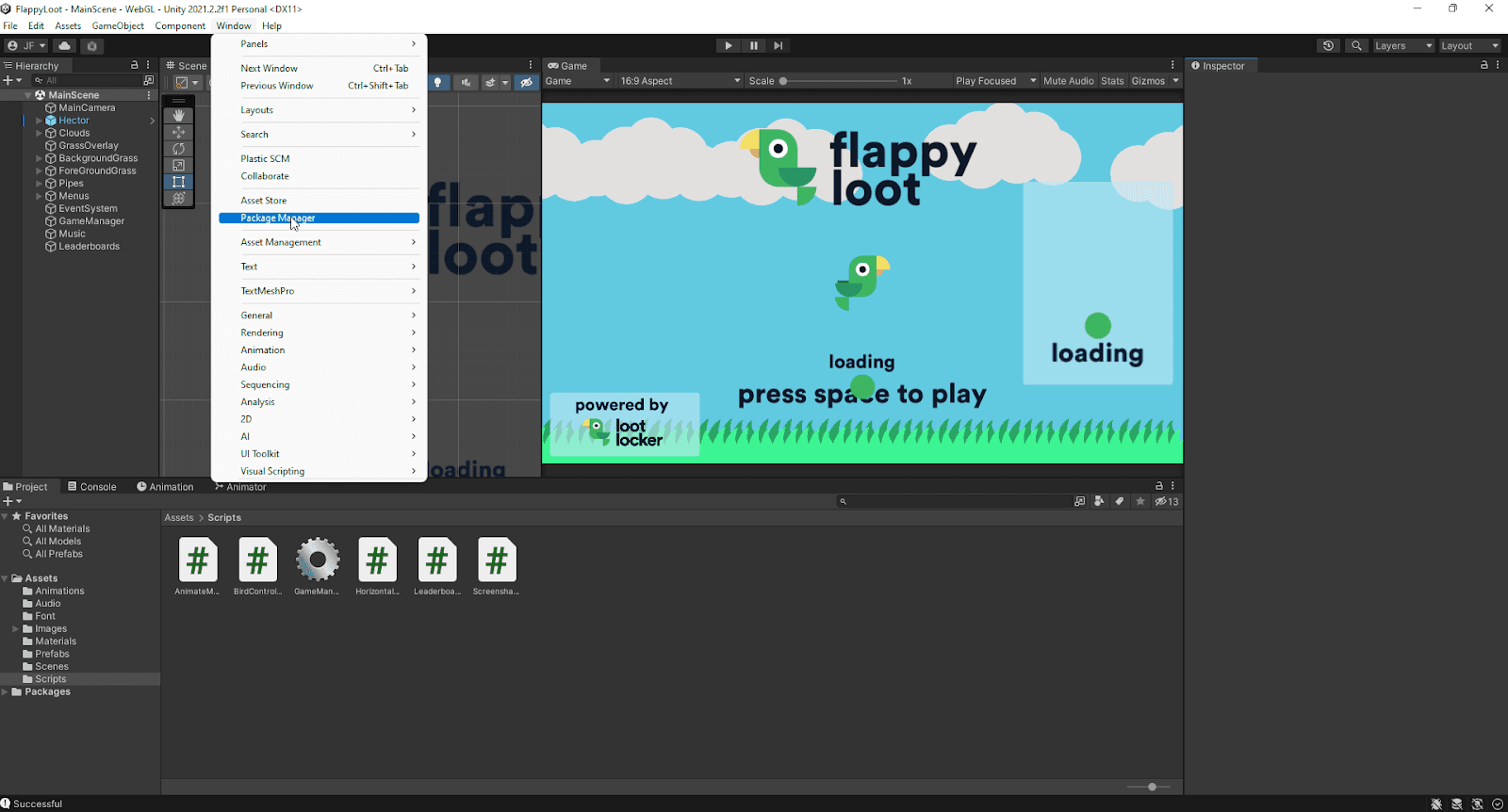The height and width of the screenshot is (812, 1508).
Task: Expand Hector object in Hierarchy
Action: click(39, 121)
